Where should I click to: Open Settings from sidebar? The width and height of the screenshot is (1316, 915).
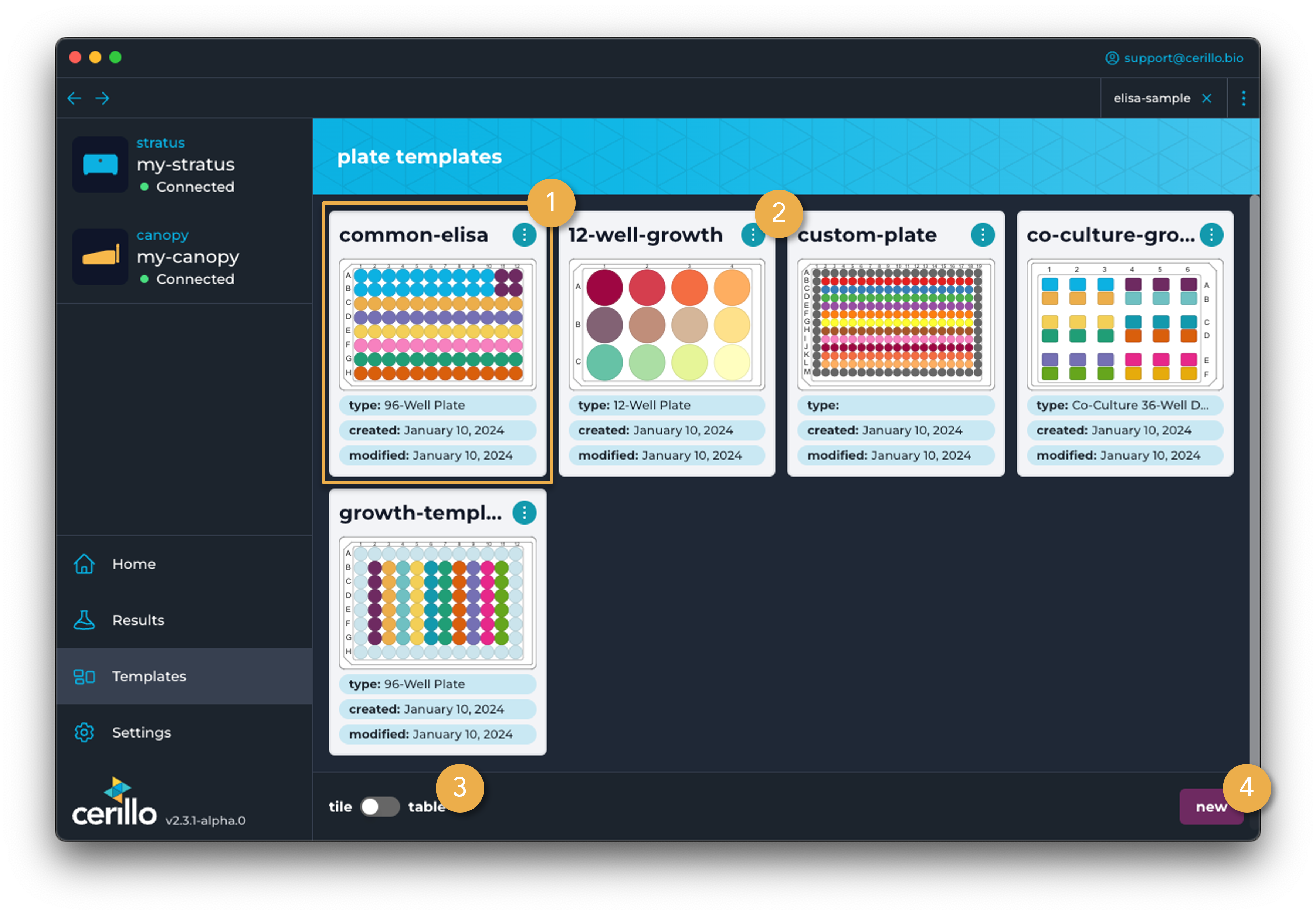click(x=184, y=732)
